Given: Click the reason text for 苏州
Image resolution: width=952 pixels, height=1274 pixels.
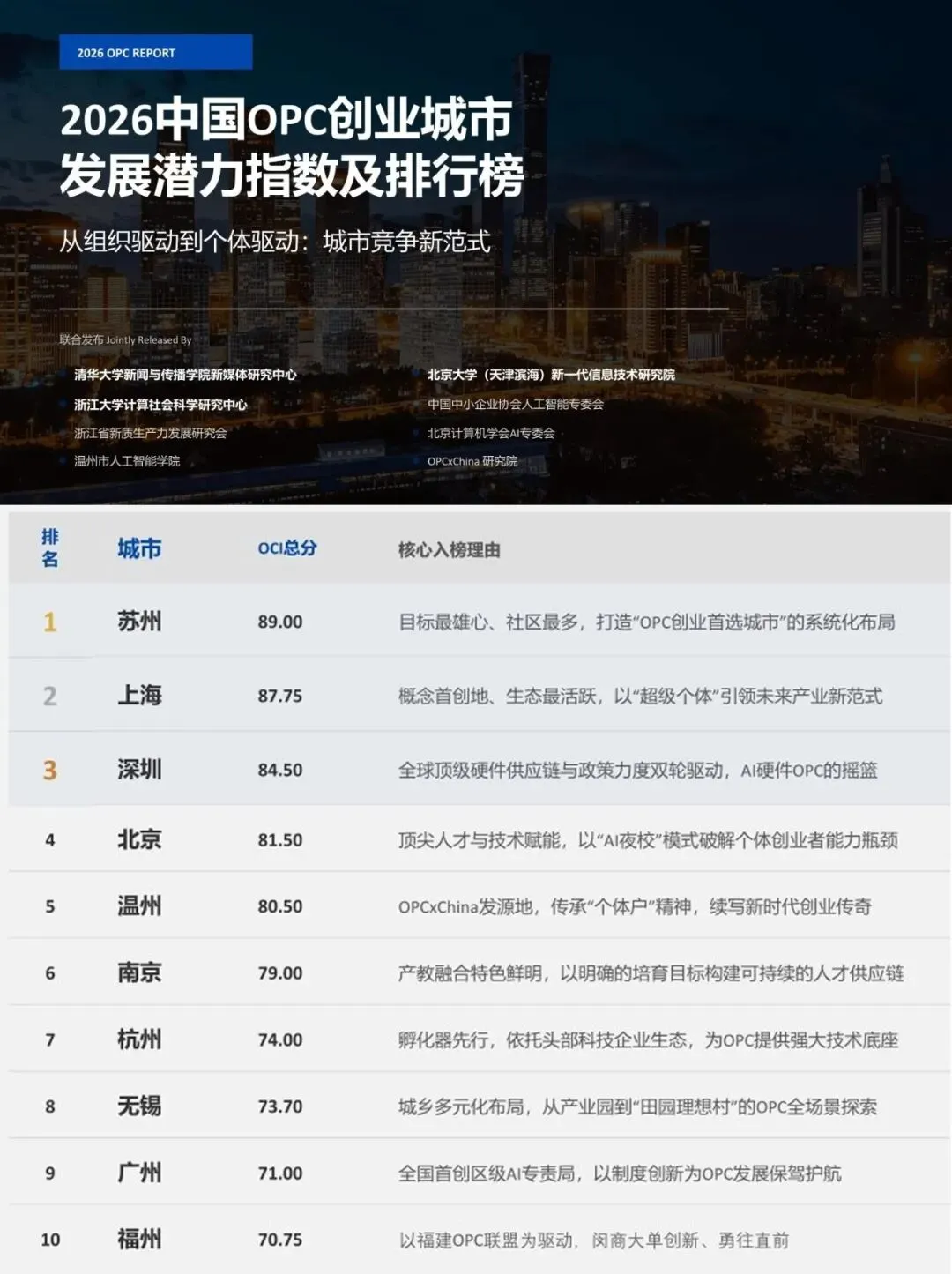Looking at the screenshot, I should coord(647,622).
